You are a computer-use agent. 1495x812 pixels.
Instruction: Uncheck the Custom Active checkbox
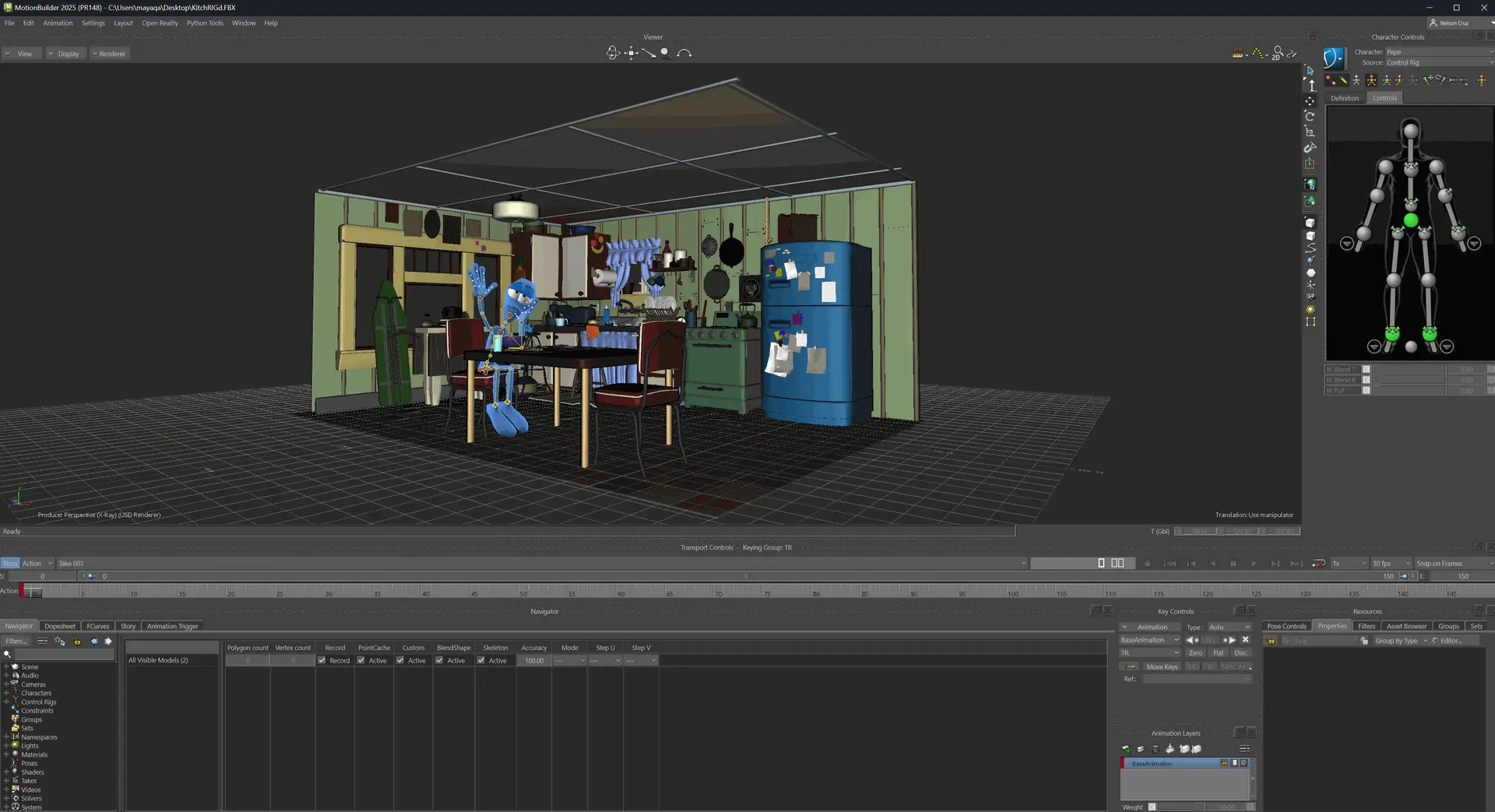click(399, 660)
